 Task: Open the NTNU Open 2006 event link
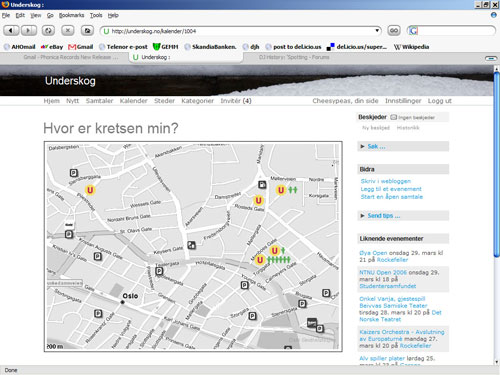click(x=383, y=272)
